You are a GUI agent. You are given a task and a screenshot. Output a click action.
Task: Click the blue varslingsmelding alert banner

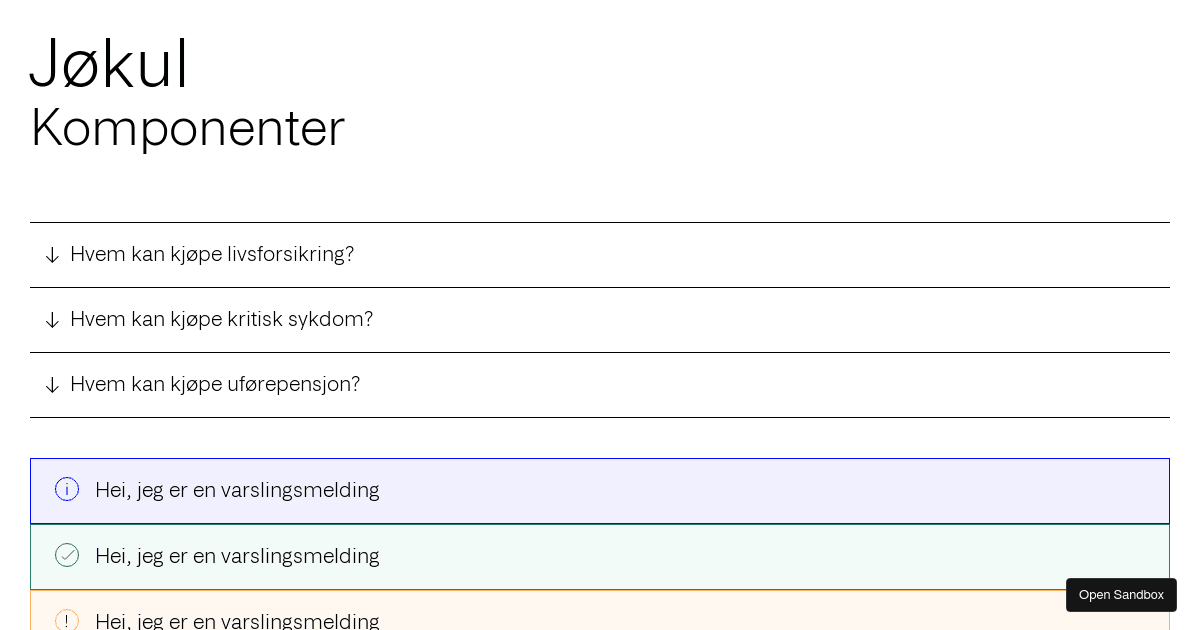coord(600,489)
